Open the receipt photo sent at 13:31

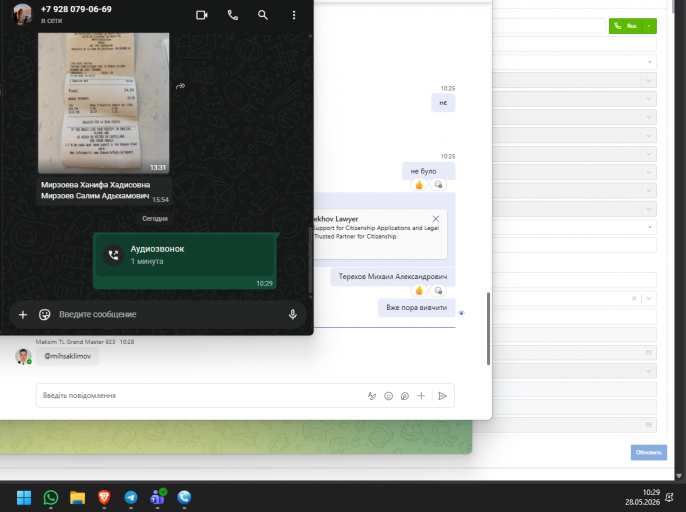104,103
